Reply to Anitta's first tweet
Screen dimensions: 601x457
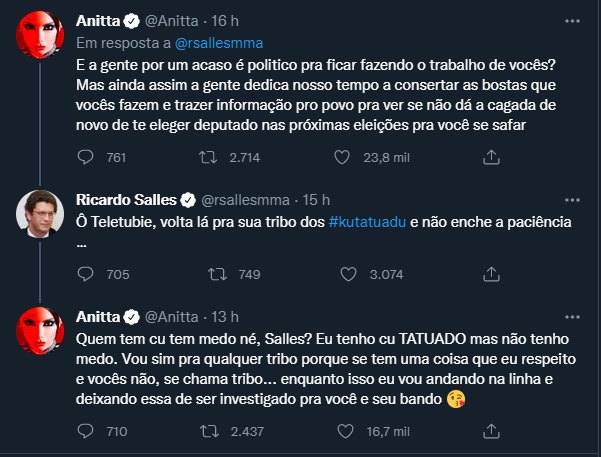click(x=86, y=156)
